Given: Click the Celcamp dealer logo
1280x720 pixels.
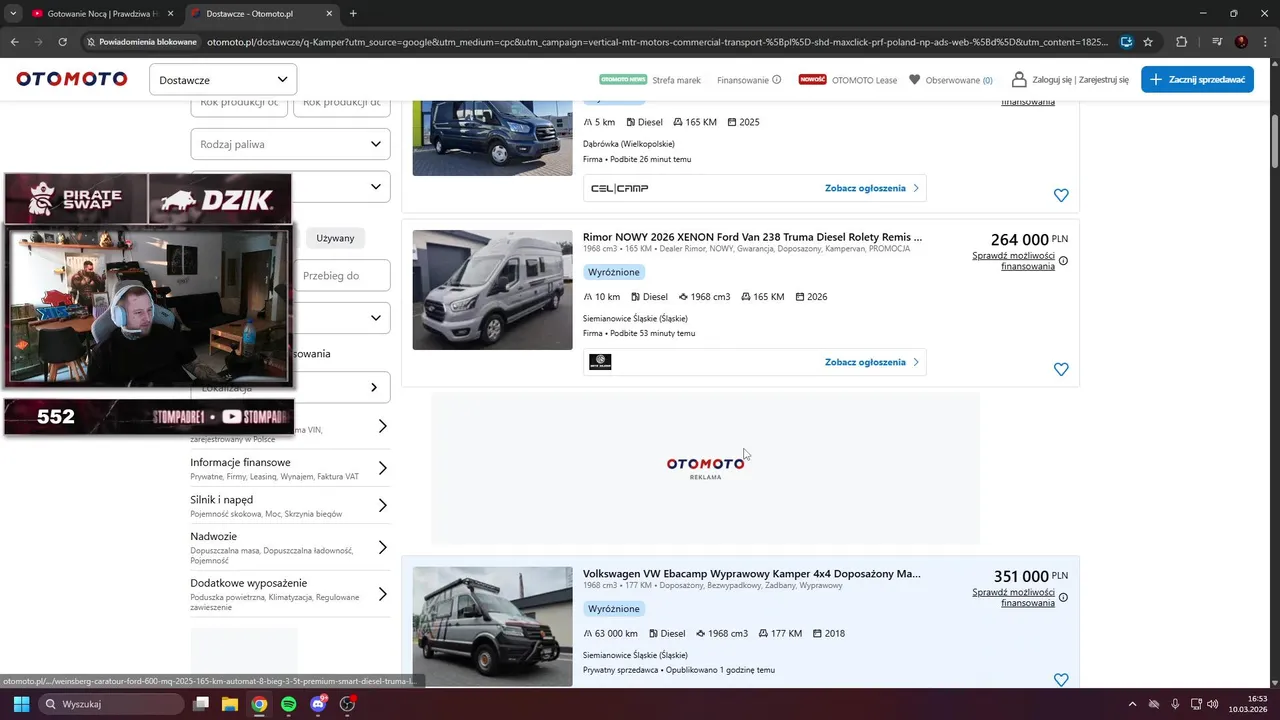Looking at the screenshot, I should (x=620, y=188).
